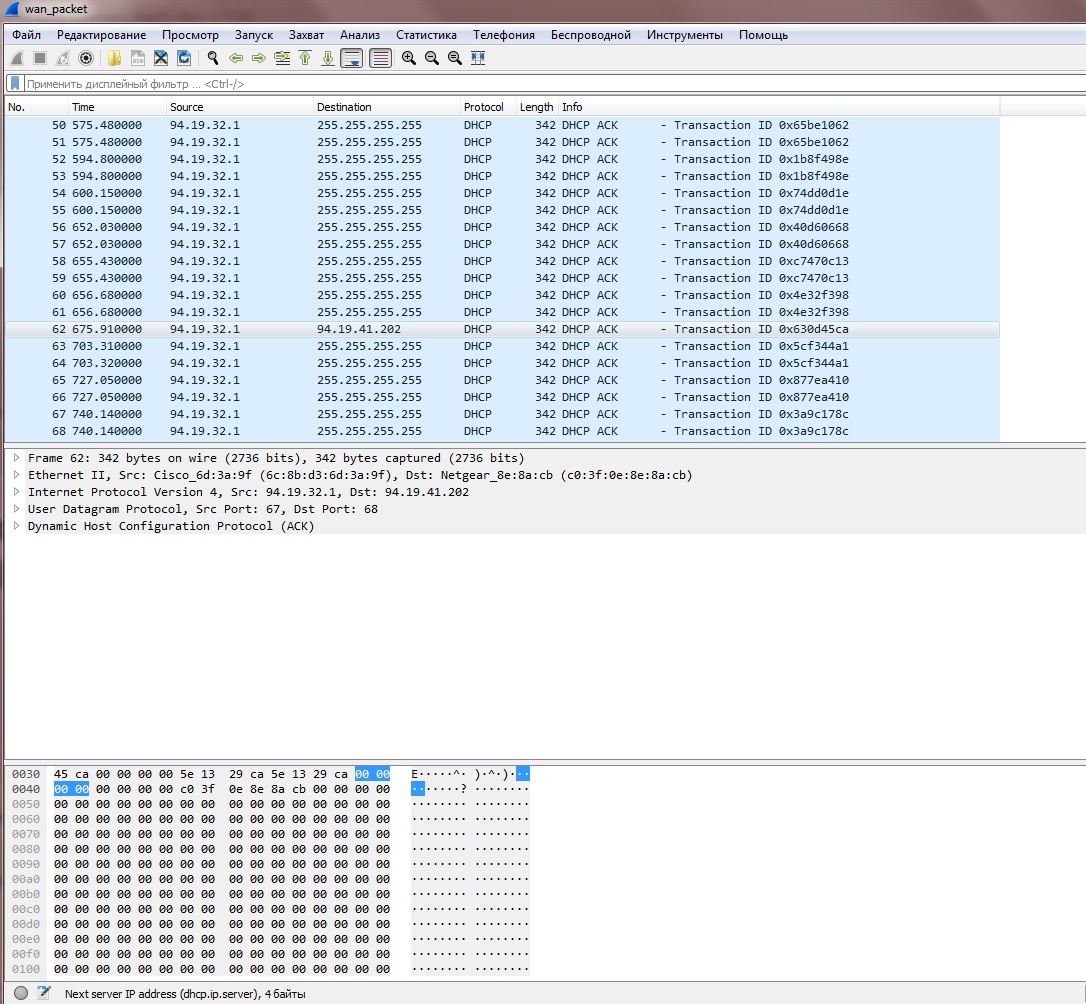Zoom in on packet text

point(409,58)
